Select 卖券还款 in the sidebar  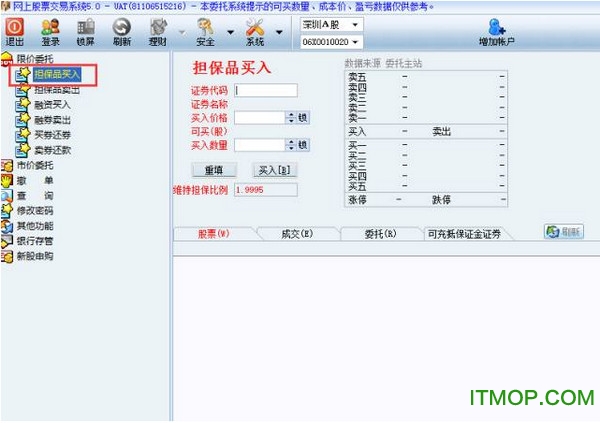[52, 150]
